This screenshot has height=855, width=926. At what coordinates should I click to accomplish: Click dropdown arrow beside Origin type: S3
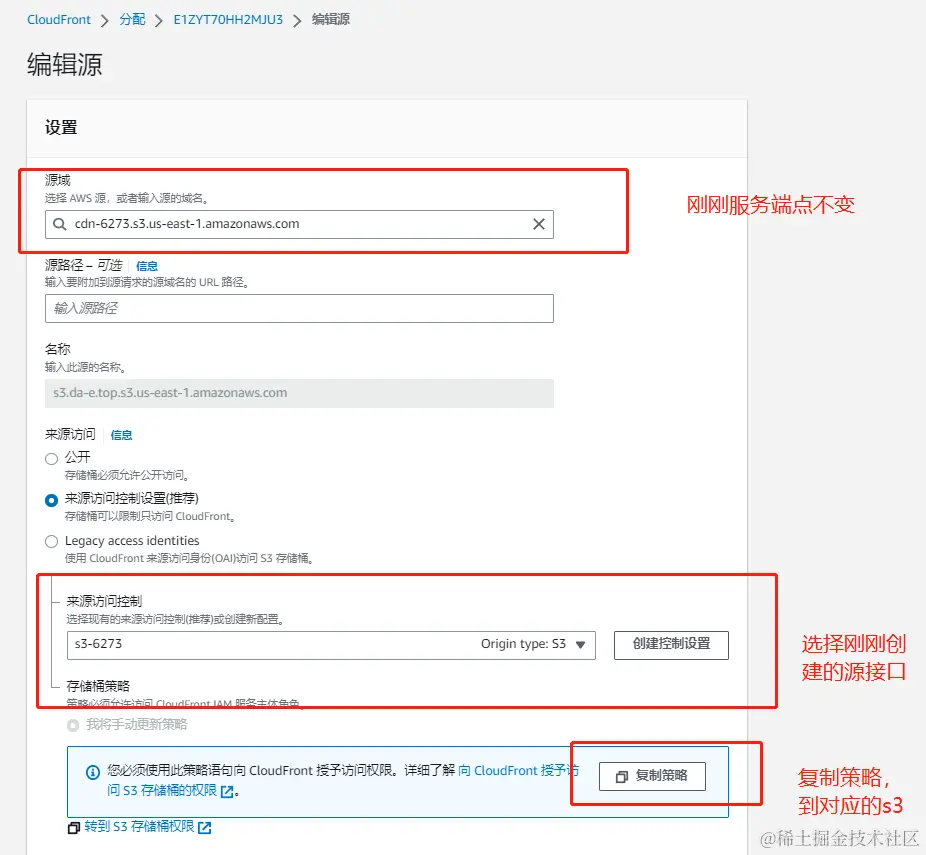[581, 645]
